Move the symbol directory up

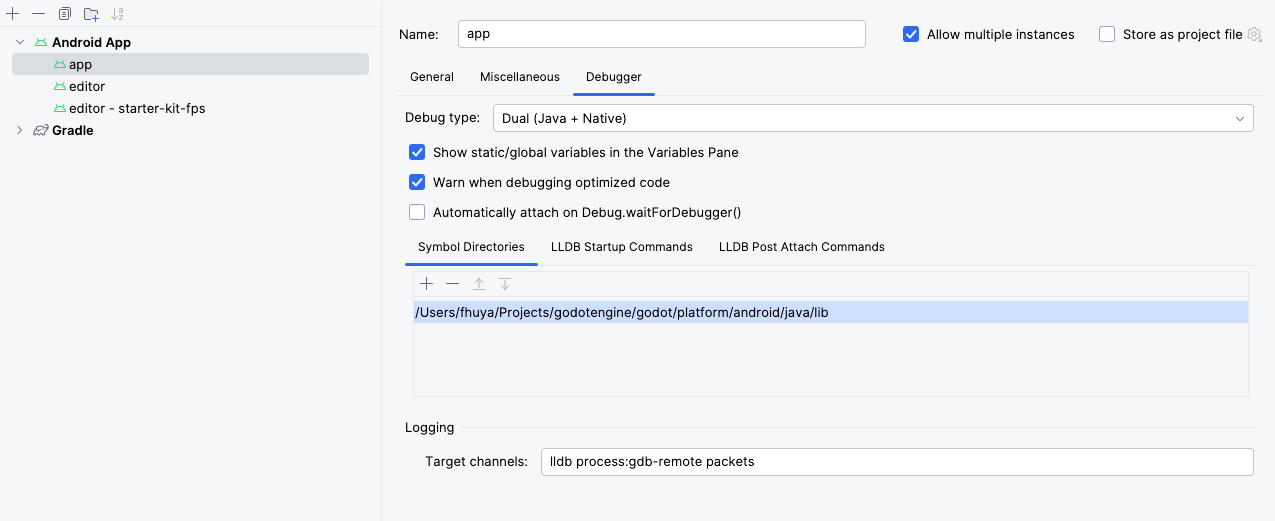coord(479,284)
